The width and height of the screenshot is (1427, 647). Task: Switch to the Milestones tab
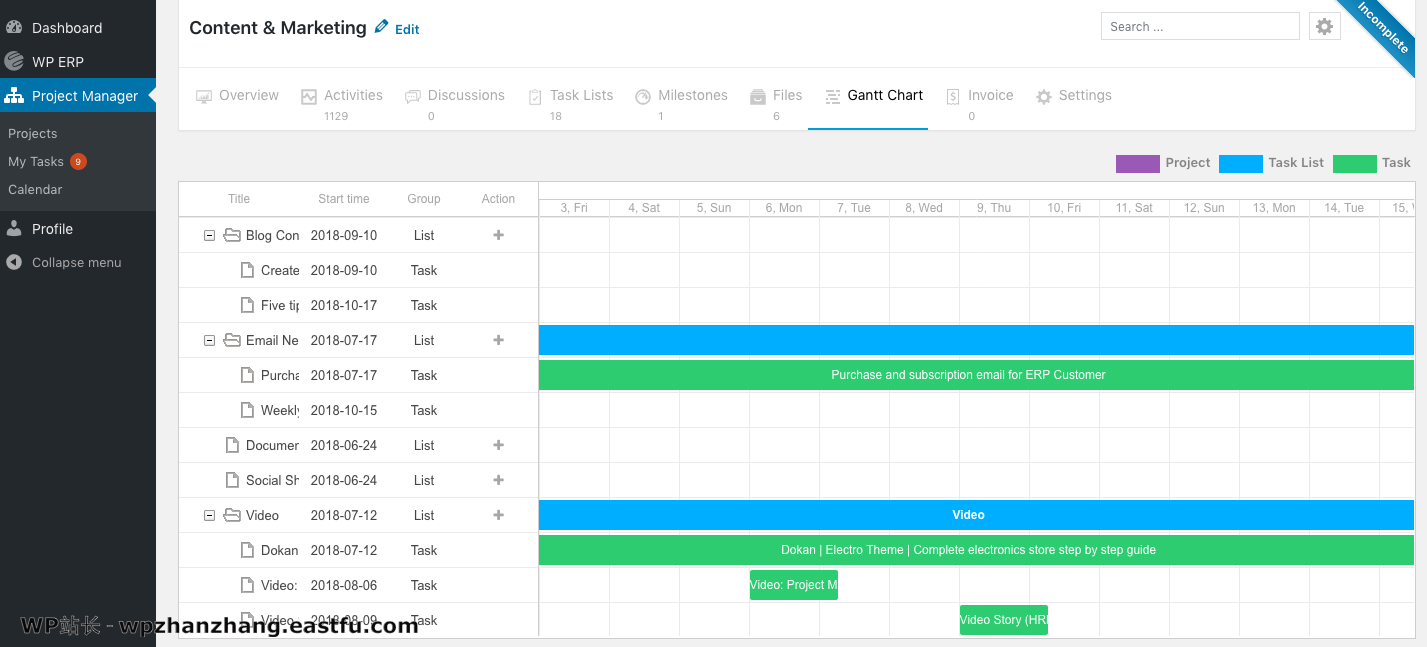(691, 96)
